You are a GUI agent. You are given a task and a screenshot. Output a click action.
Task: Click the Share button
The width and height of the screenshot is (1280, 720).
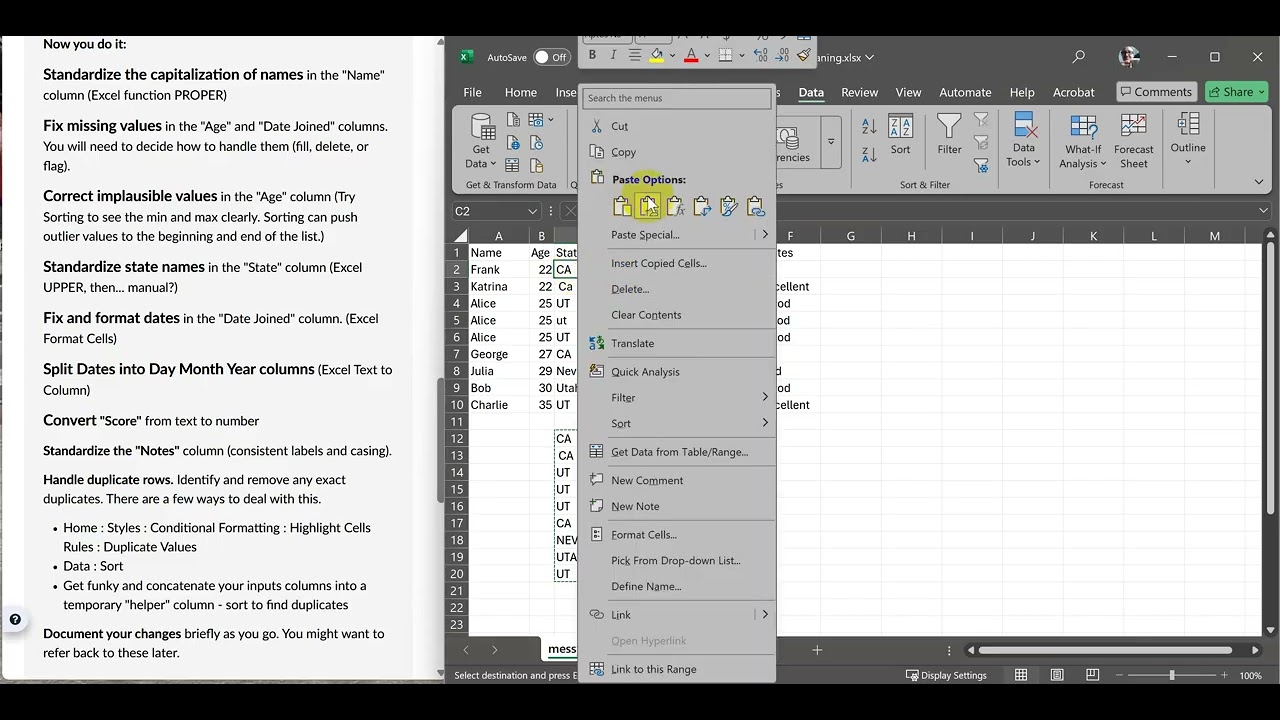point(1236,92)
